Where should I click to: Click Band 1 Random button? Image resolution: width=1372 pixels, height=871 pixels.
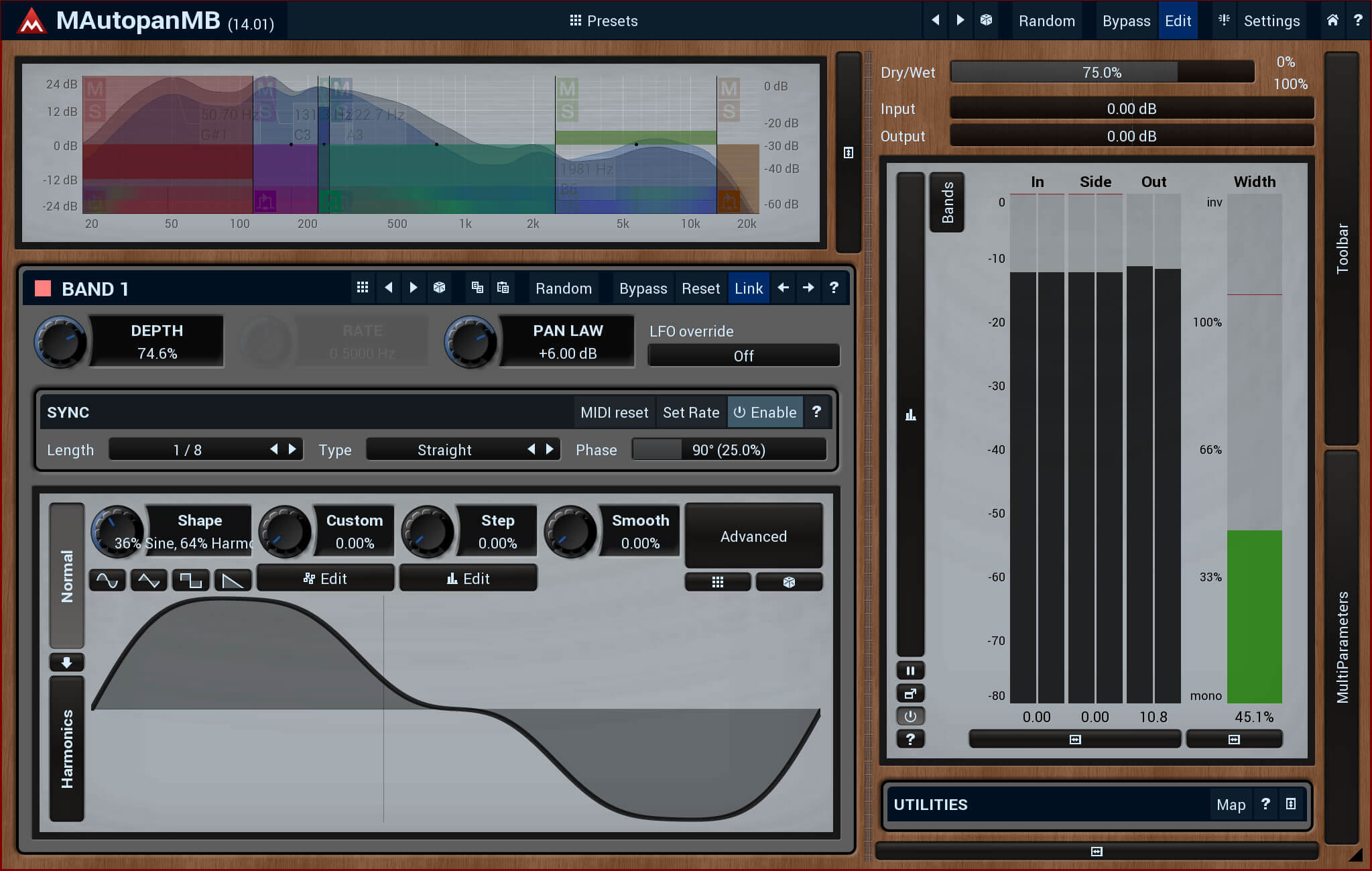coord(564,288)
